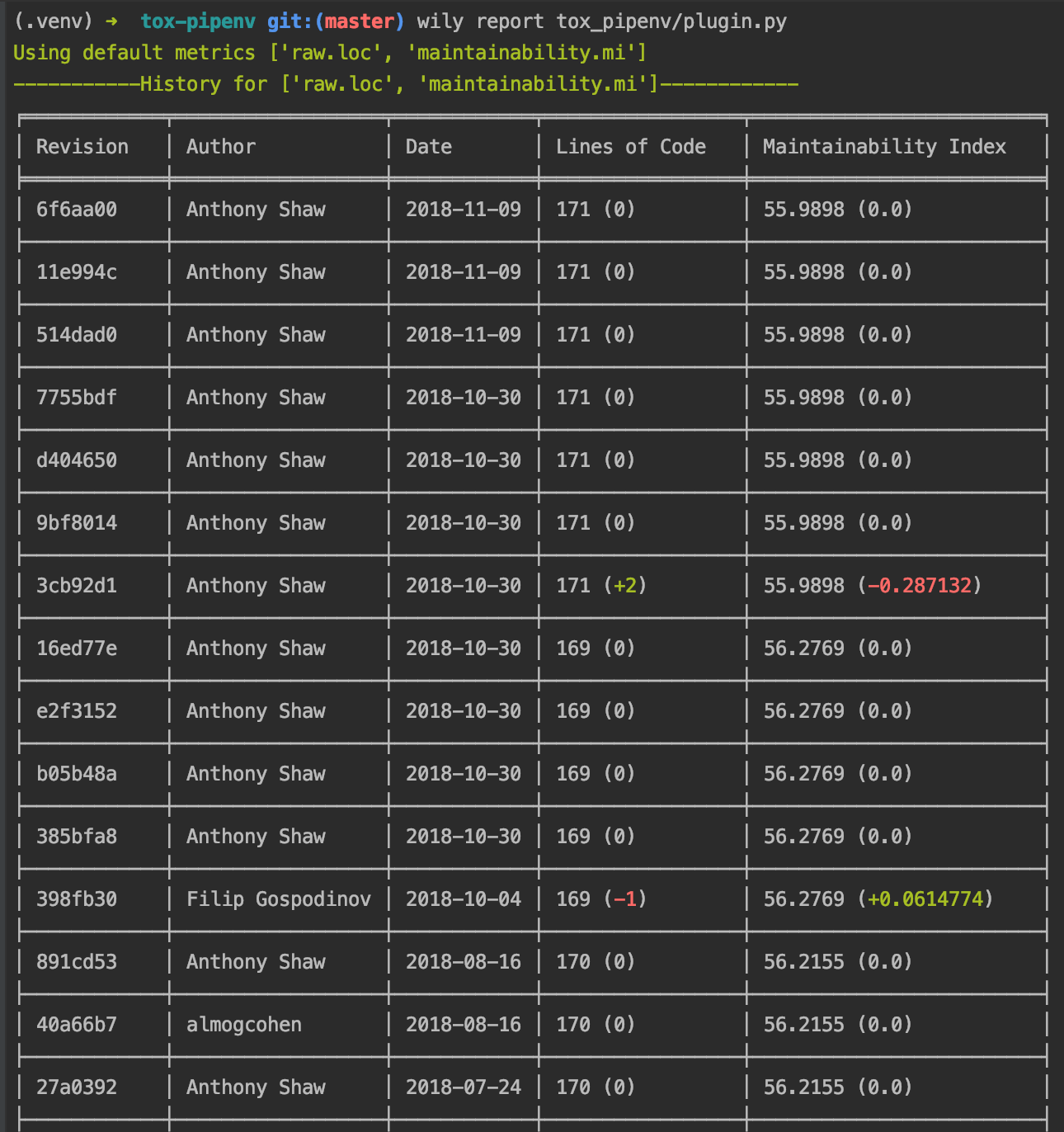Click the Lines of Code header
Image resolution: width=1064 pixels, height=1132 pixels.
click(631, 147)
